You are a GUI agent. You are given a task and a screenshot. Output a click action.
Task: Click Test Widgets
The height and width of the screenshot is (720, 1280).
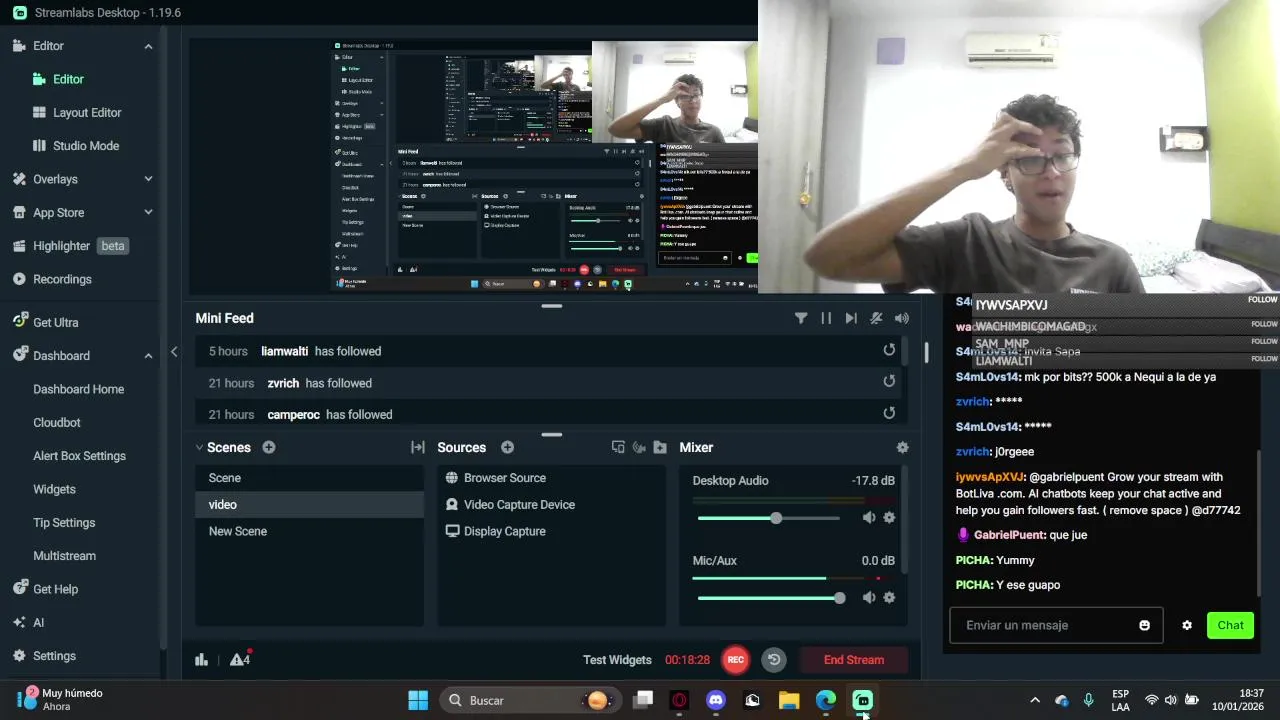pos(617,660)
